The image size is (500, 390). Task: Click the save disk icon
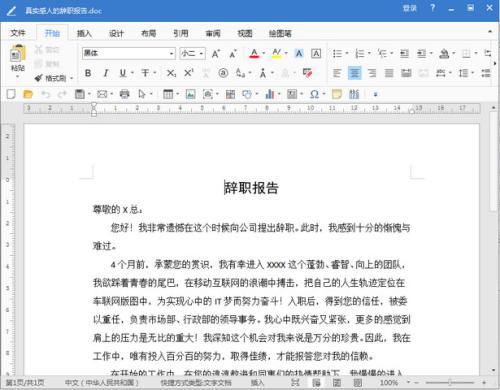(x=79, y=94)
